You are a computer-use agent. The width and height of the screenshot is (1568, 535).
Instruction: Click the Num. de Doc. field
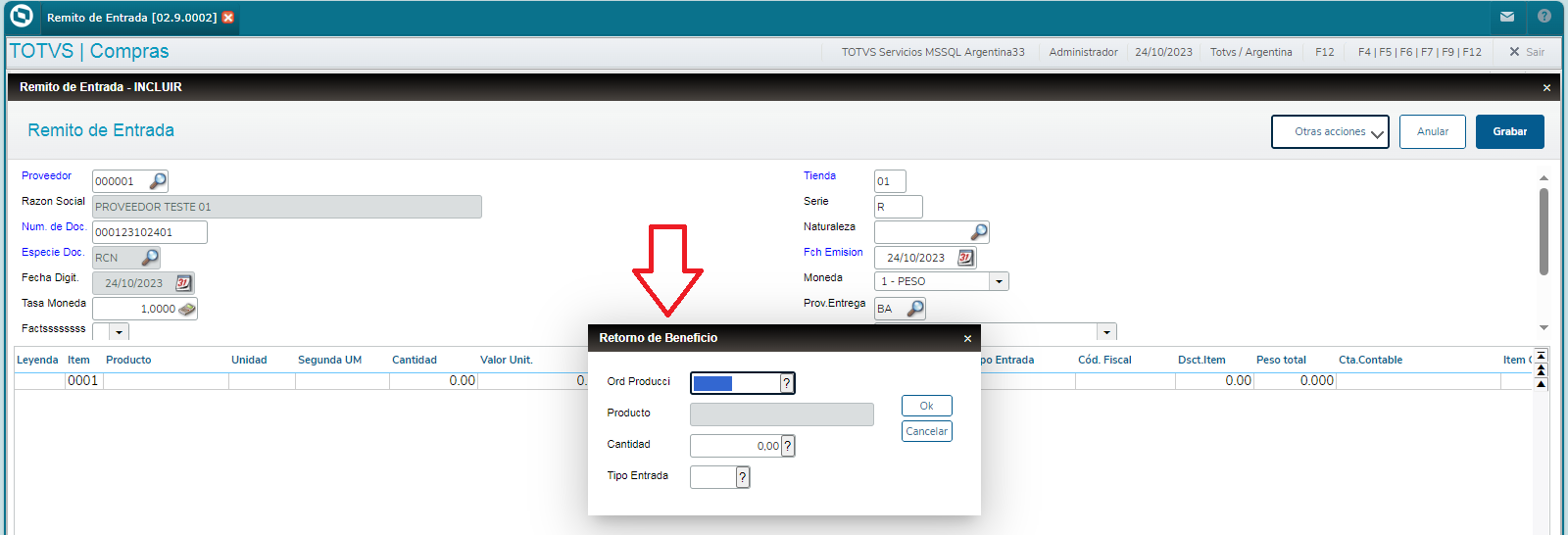(x=149, y=232)
